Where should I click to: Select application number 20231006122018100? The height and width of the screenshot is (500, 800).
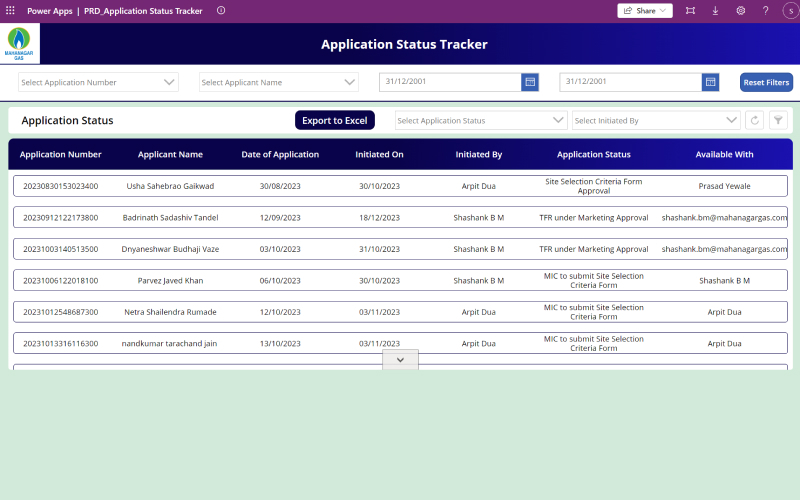pos(61,281)
